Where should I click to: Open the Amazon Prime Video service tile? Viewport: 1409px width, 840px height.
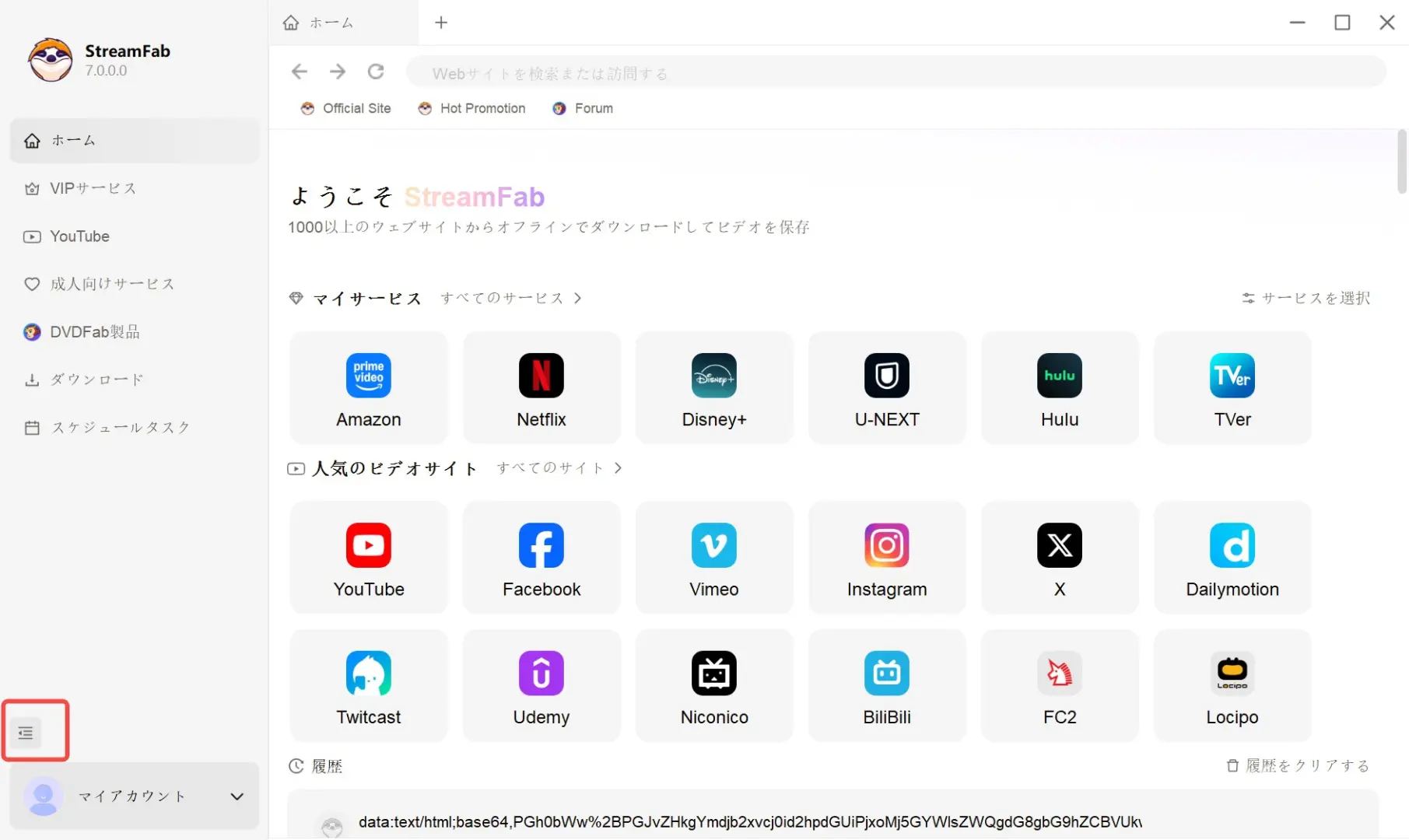click(x=369, y=388)
